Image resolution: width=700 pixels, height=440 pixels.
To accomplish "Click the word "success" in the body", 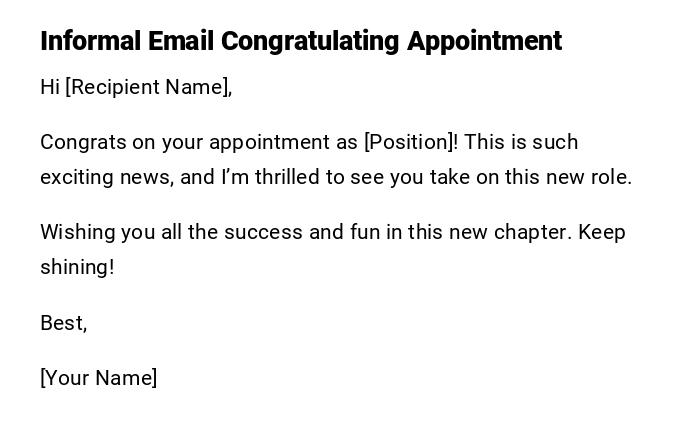I will [263, 232].
